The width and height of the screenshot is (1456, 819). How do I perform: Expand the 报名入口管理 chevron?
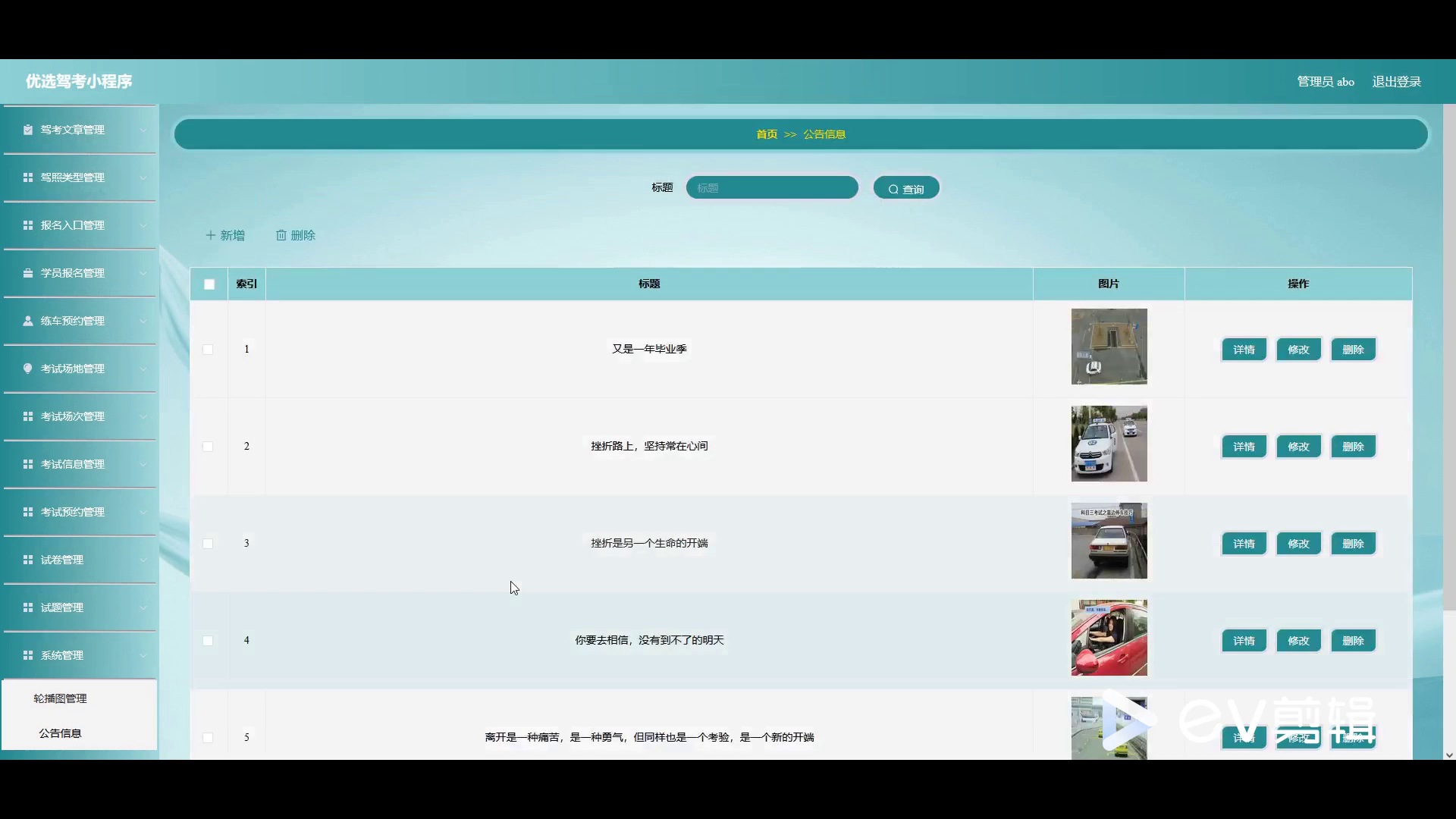click(143, 225)
